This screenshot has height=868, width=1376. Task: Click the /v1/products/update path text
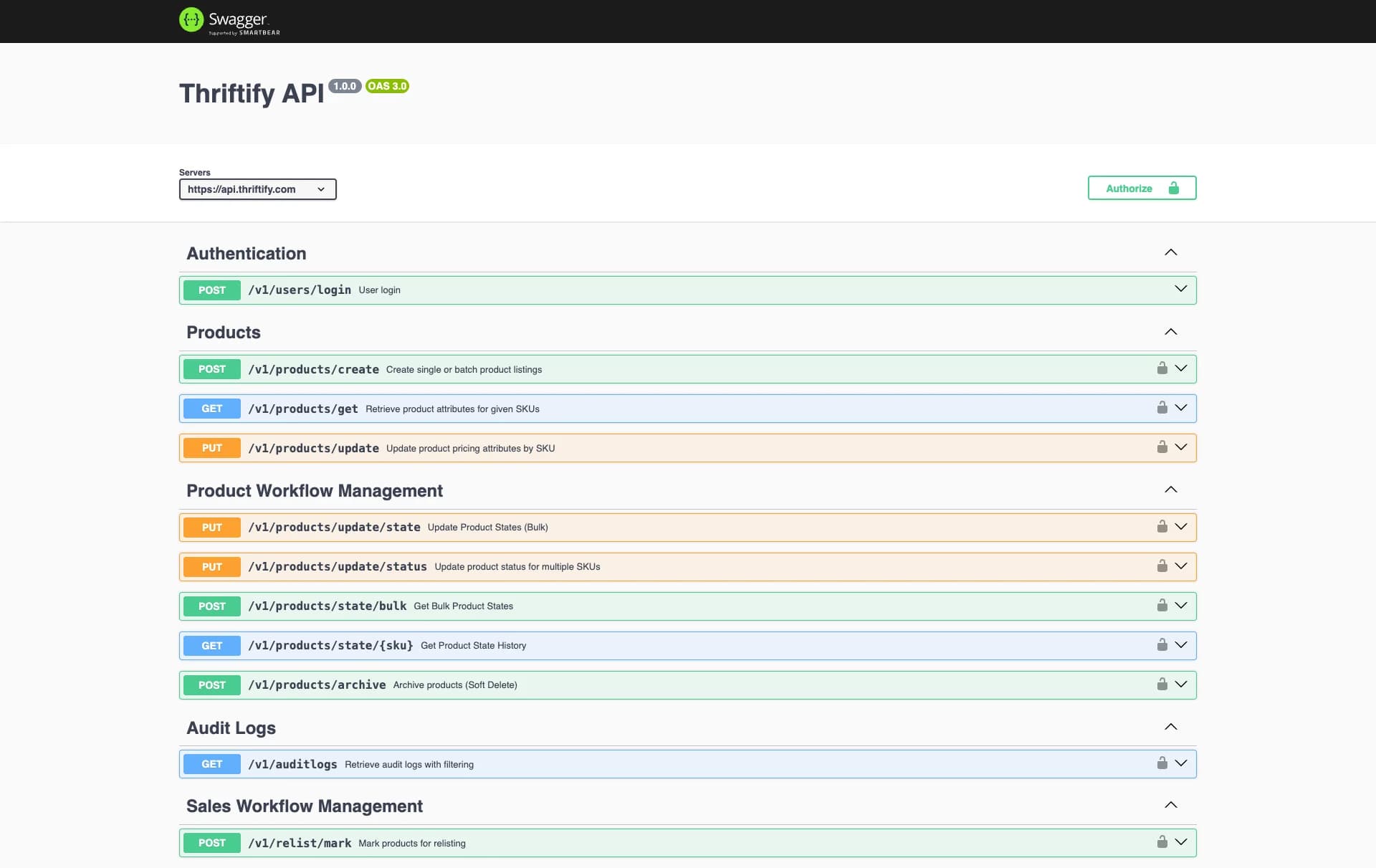[x=314, y=448]
